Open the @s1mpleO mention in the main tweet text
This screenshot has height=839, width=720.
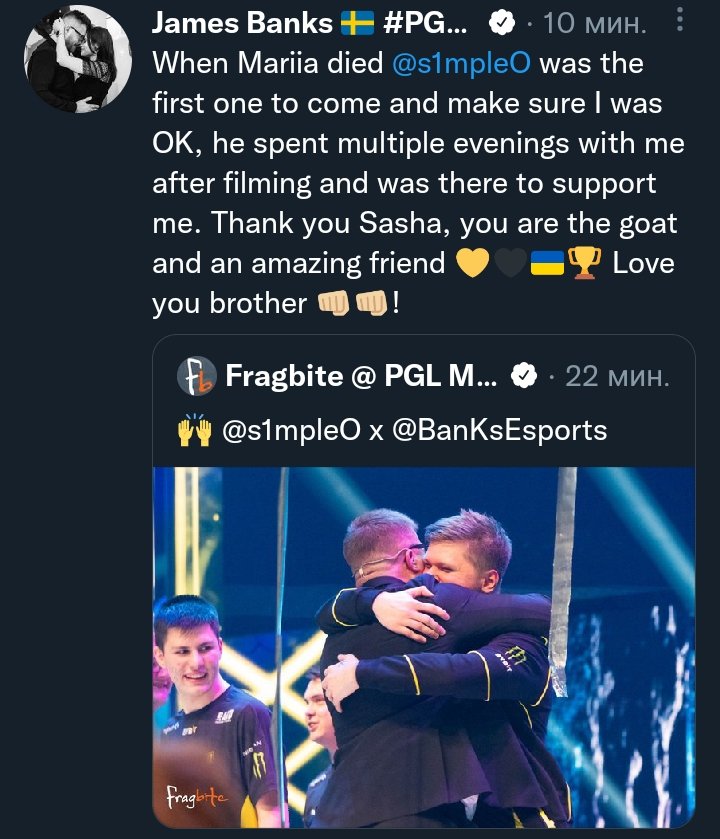tap(461, 64)
